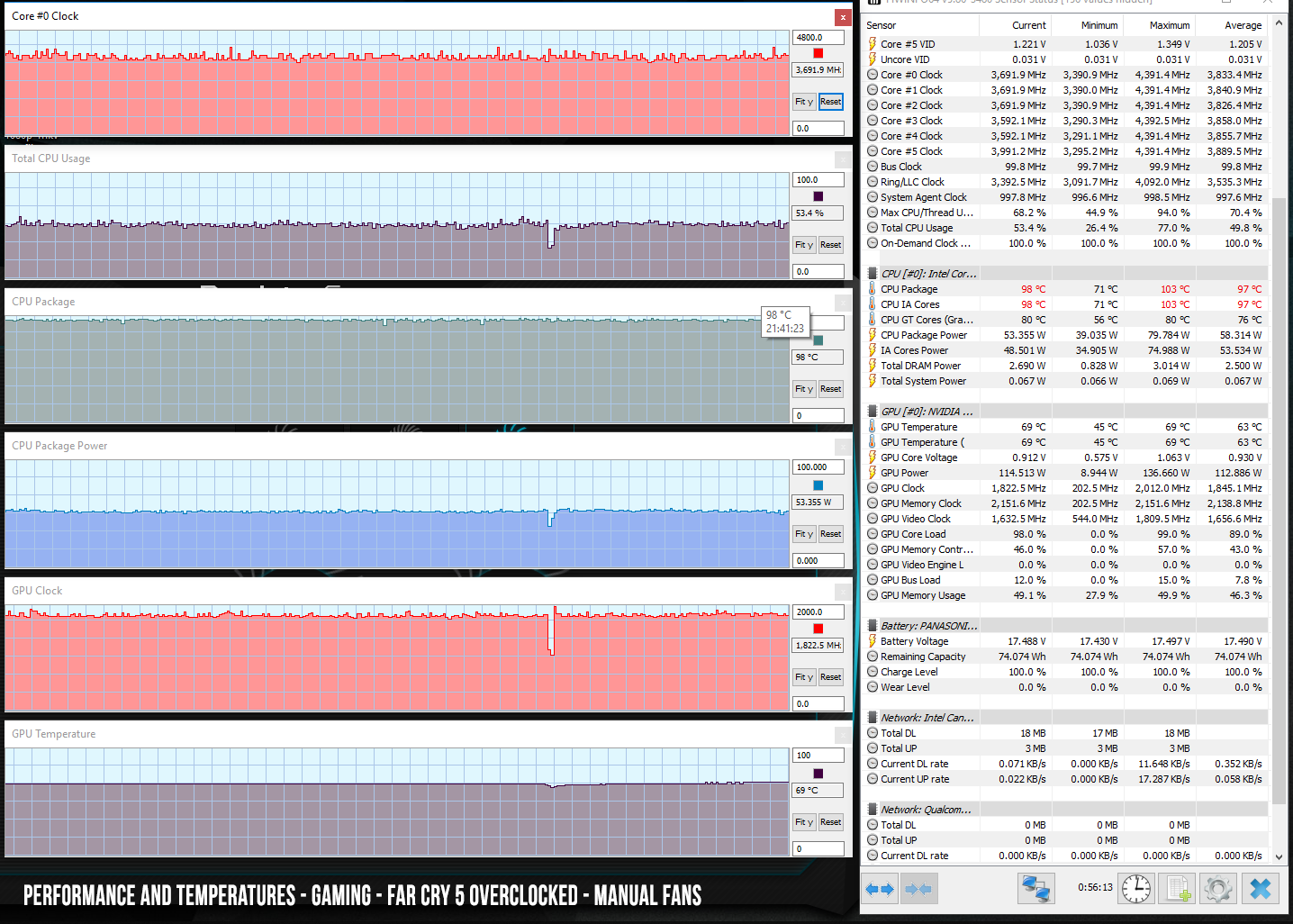Image resolution: width=1293 pixels, height=924 pixels.
Task: Click the circle icon beside Bus Clock
Action: coord(873,167)
